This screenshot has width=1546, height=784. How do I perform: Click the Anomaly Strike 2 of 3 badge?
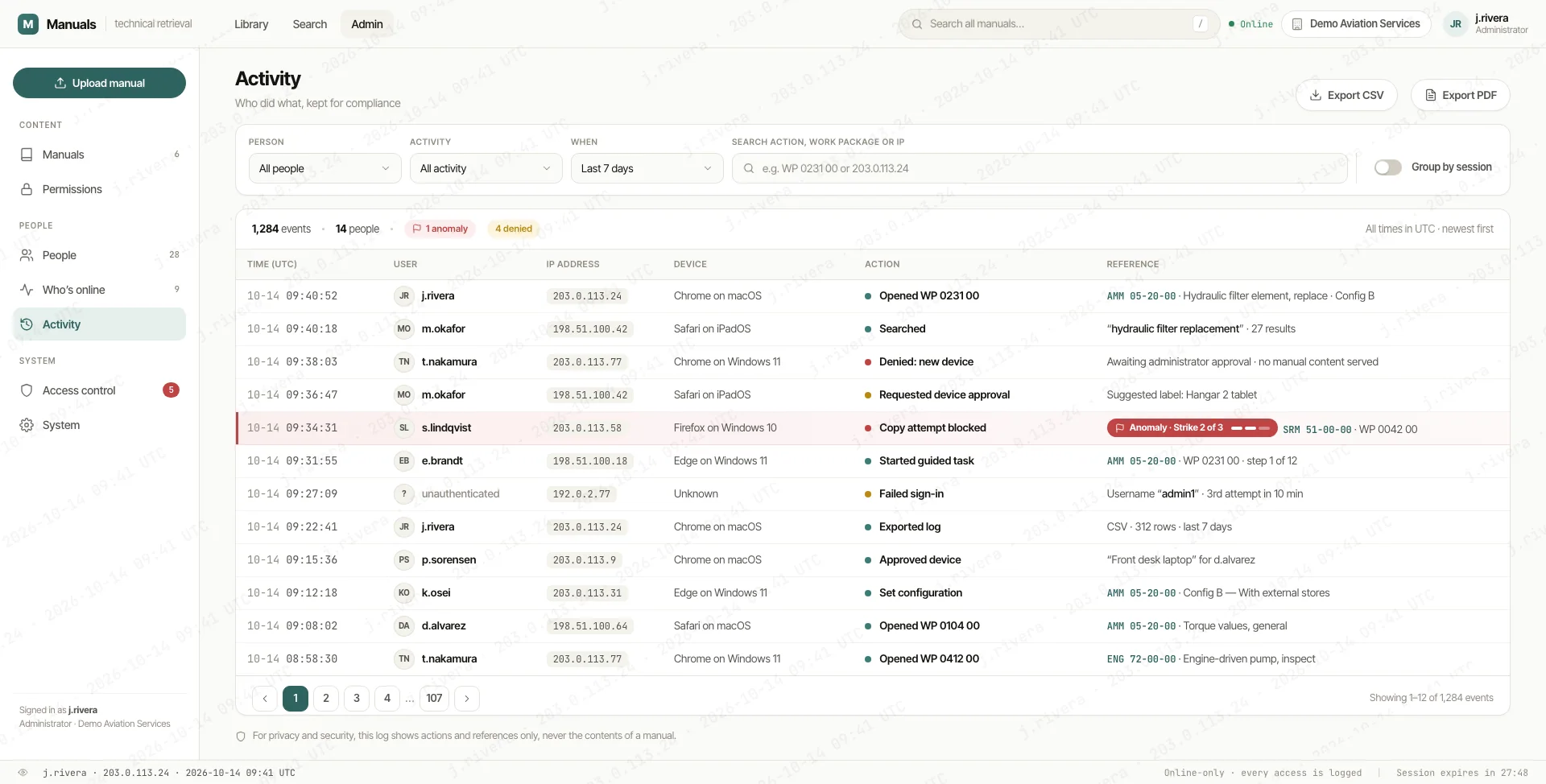(x=1192, y=428)
